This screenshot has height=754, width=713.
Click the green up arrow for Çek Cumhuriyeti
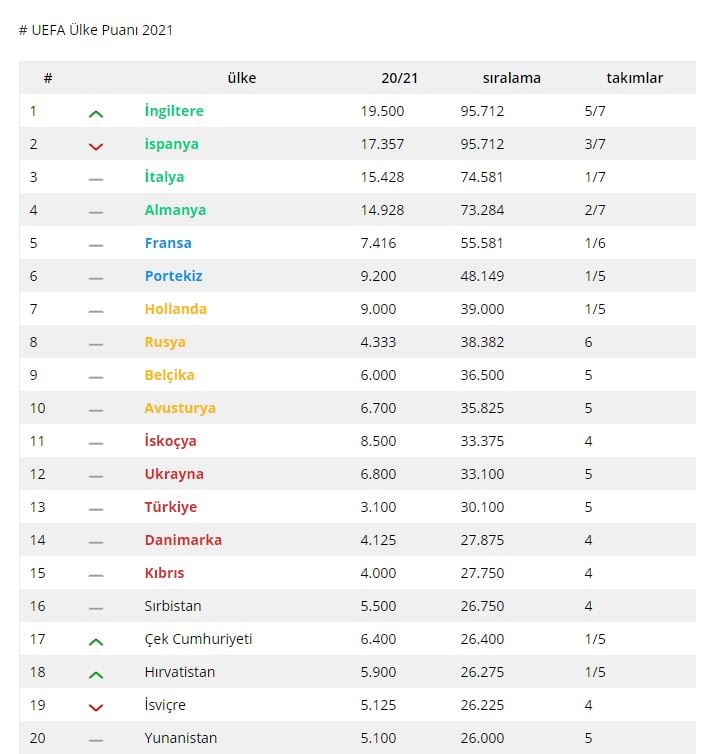pos(96,642)
